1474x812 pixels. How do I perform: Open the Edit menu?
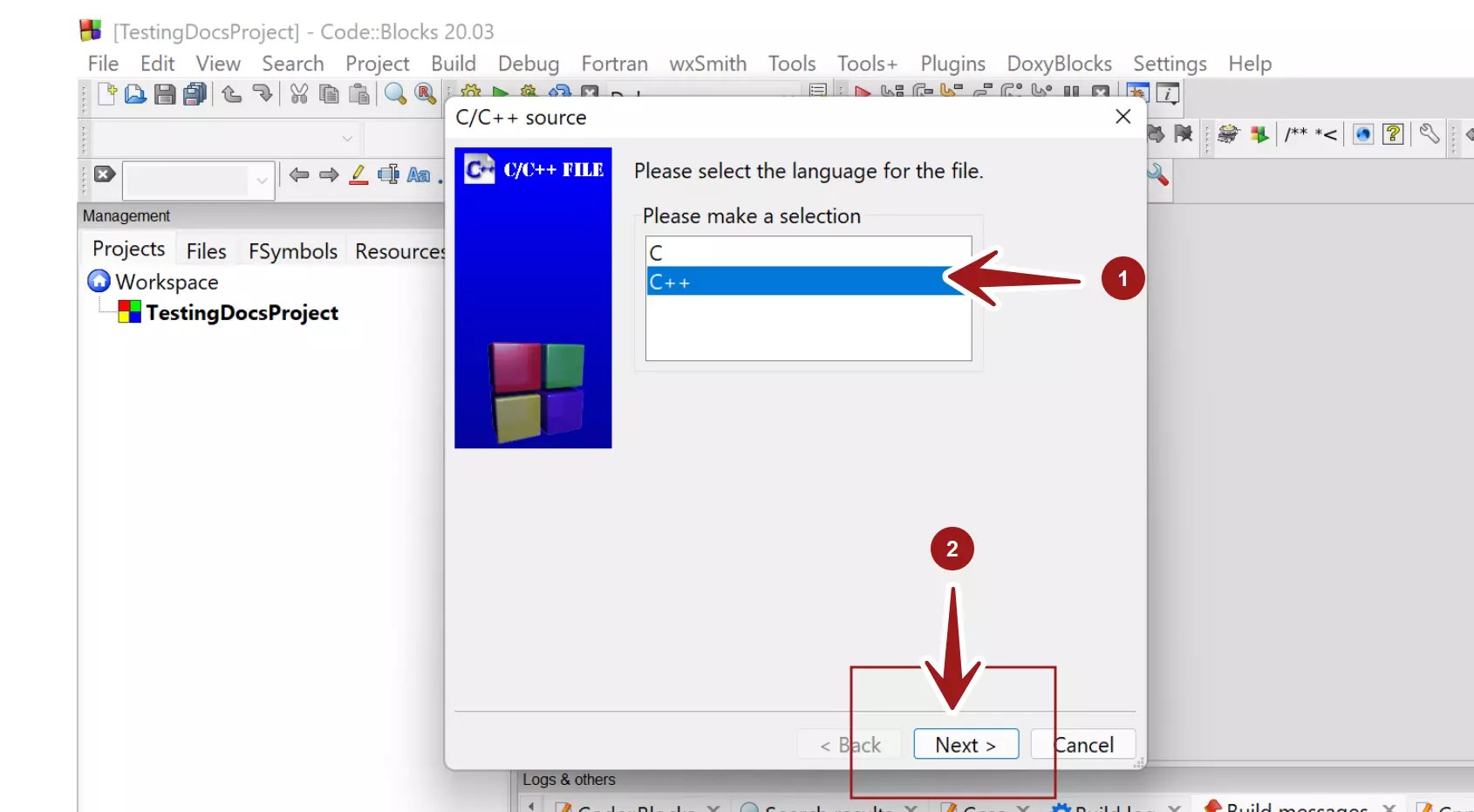click(157, 64)
